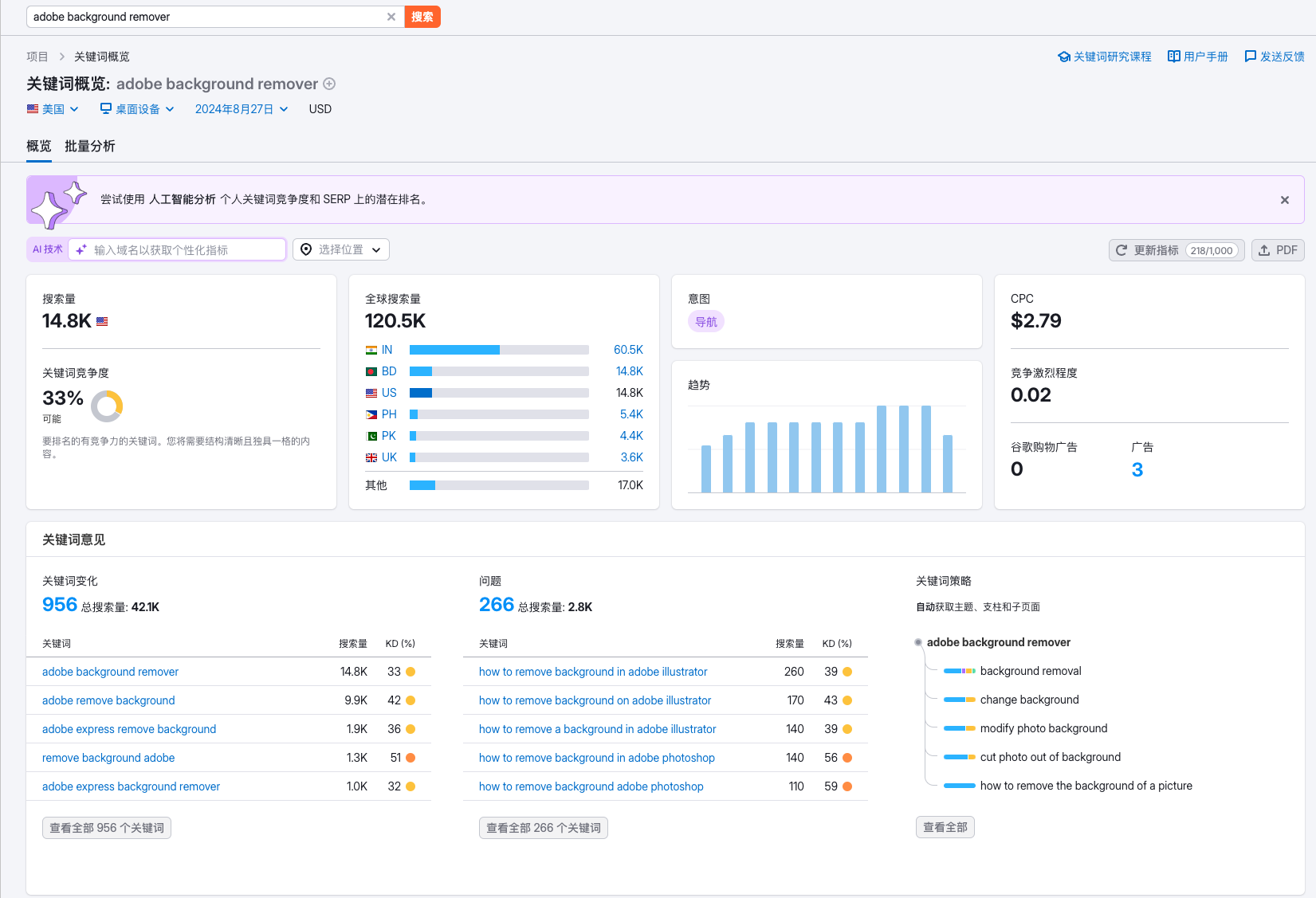Viewport: 1316px width, 898px height.
Task: Click the India IN flag row
Action: coord(504,350)
